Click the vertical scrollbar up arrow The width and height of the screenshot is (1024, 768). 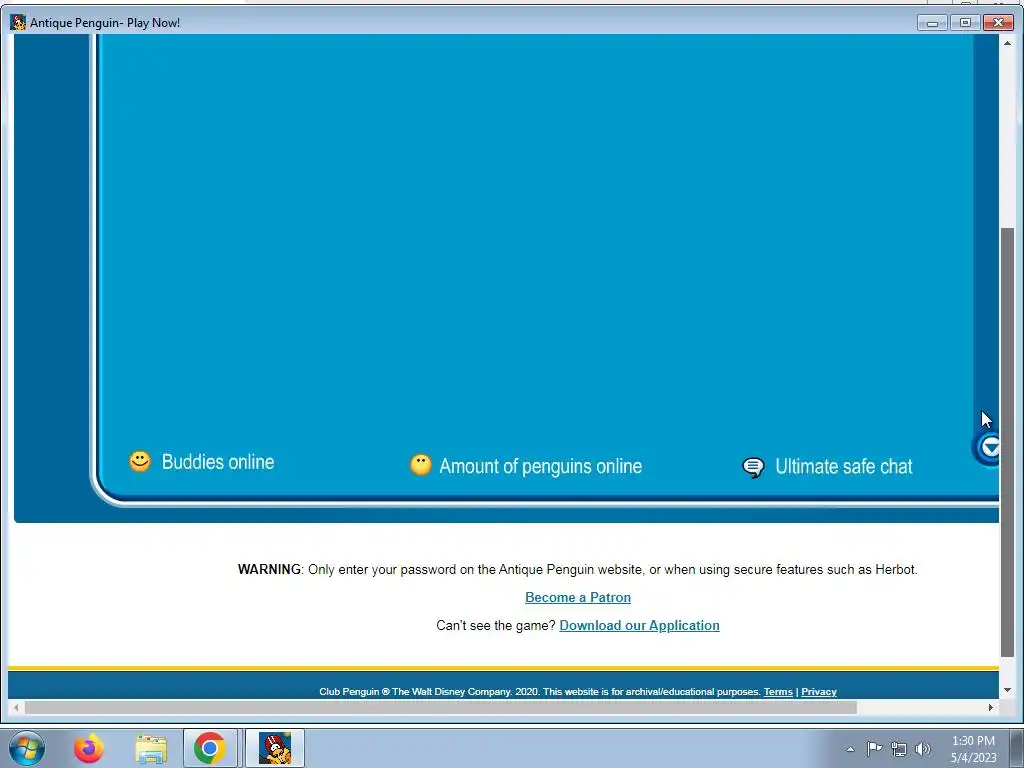click(1007, 42)
